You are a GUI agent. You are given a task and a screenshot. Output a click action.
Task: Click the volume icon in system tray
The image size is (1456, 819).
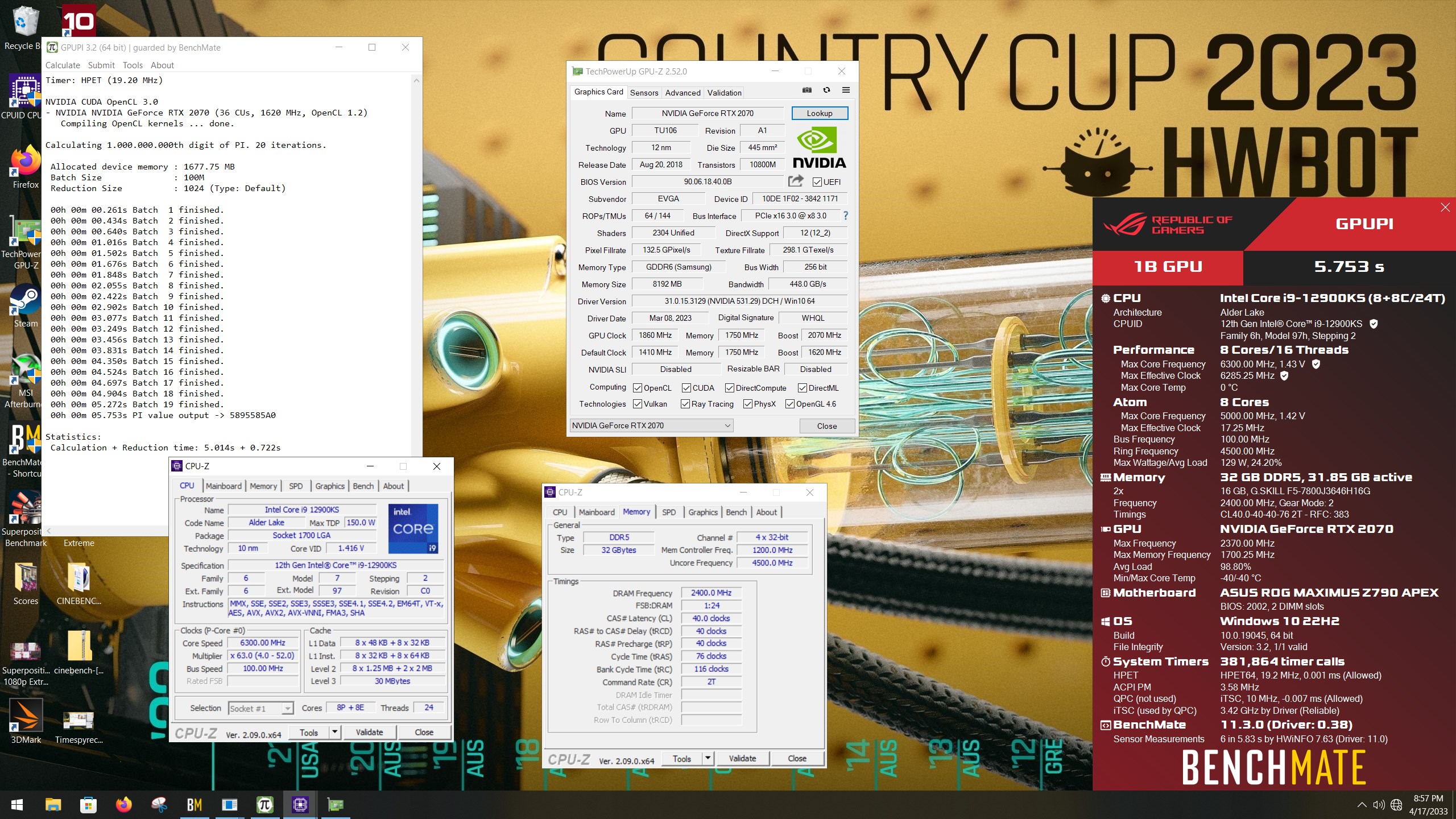[x=1379, y=805]
